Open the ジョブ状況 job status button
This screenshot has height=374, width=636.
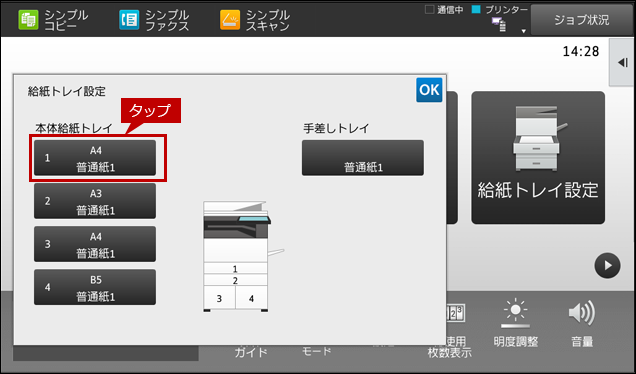[582, 20]
